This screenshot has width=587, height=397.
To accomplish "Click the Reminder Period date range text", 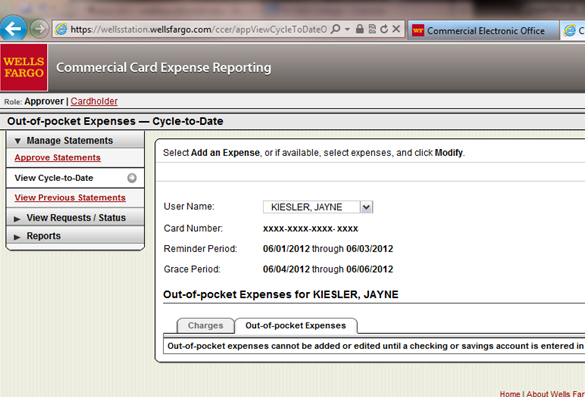I will click(328, 249).
